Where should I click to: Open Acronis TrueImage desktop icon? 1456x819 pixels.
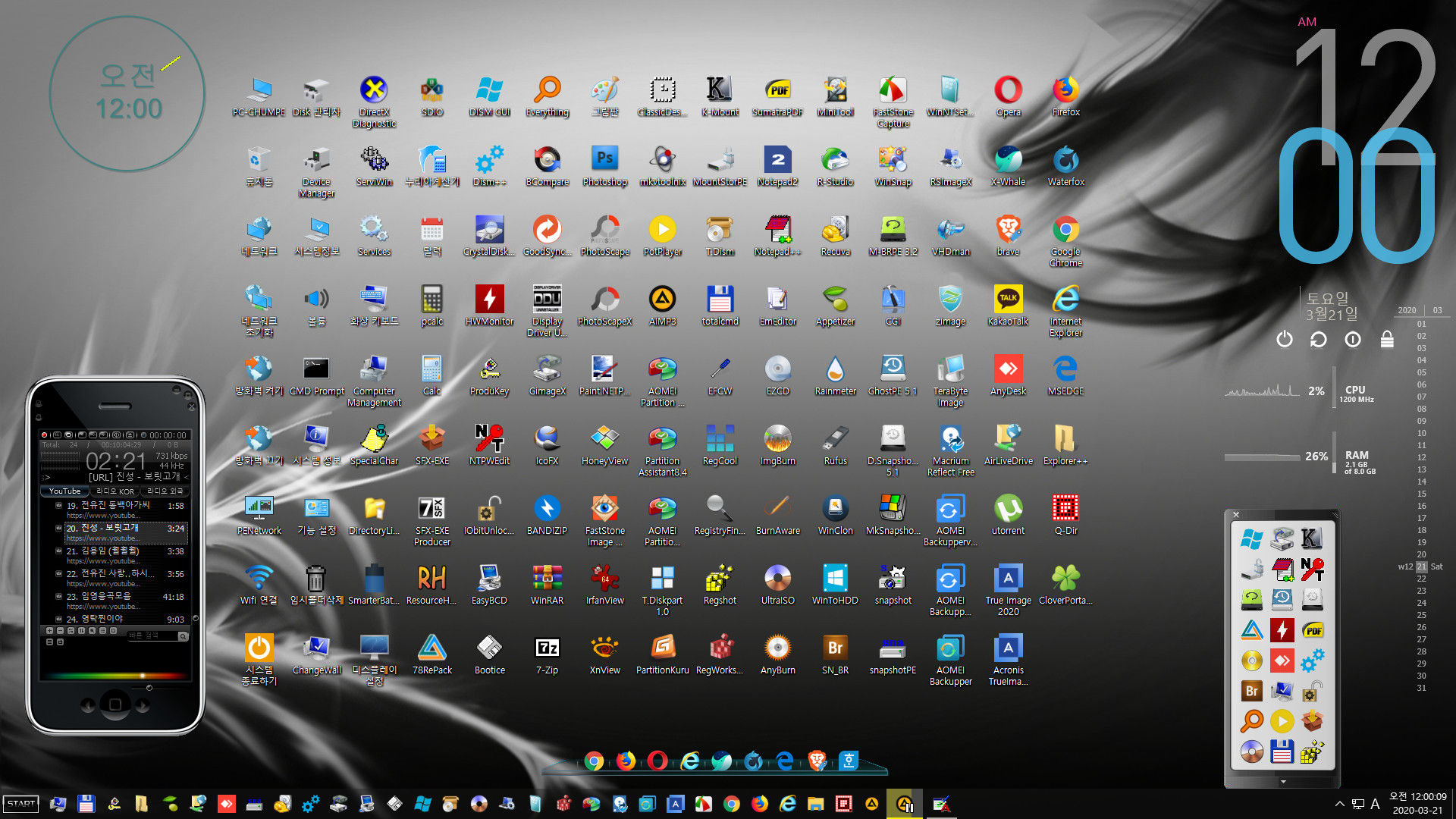pyautogui.click(x=1008, y=658)
